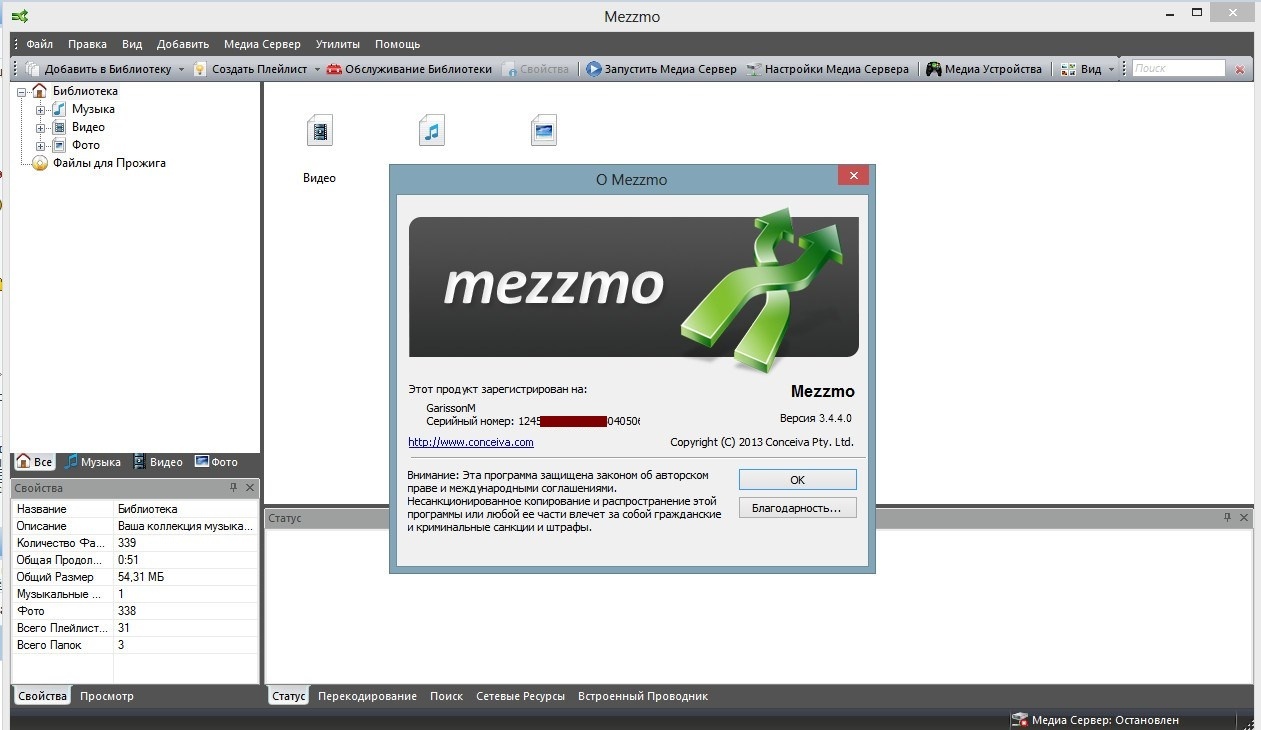Open dropdown arrow next to Вид toolbar button
The width and height of the screenshot is (1261, 730).
(1111, 70)
